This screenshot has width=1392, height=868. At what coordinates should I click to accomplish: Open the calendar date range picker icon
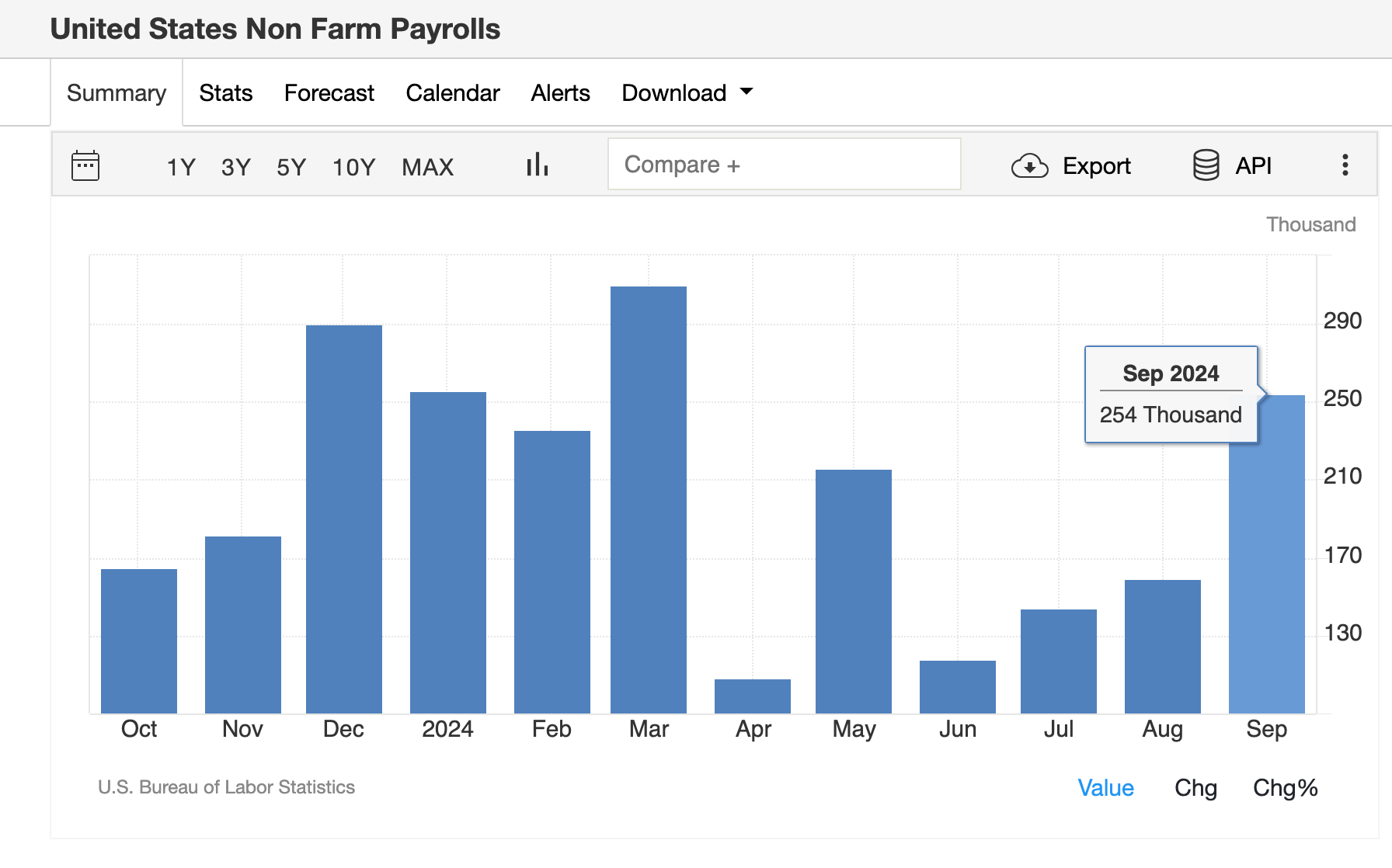(85, 165)
